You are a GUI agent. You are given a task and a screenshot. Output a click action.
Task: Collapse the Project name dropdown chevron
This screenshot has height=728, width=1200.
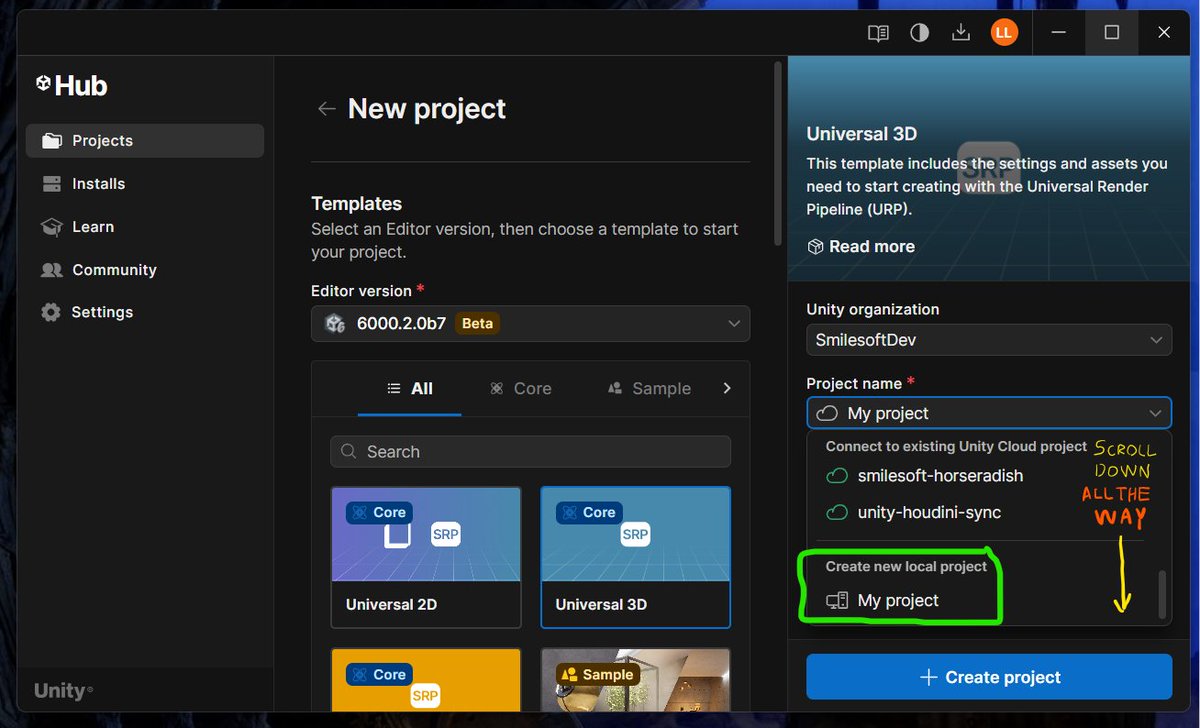point(1155,413)
